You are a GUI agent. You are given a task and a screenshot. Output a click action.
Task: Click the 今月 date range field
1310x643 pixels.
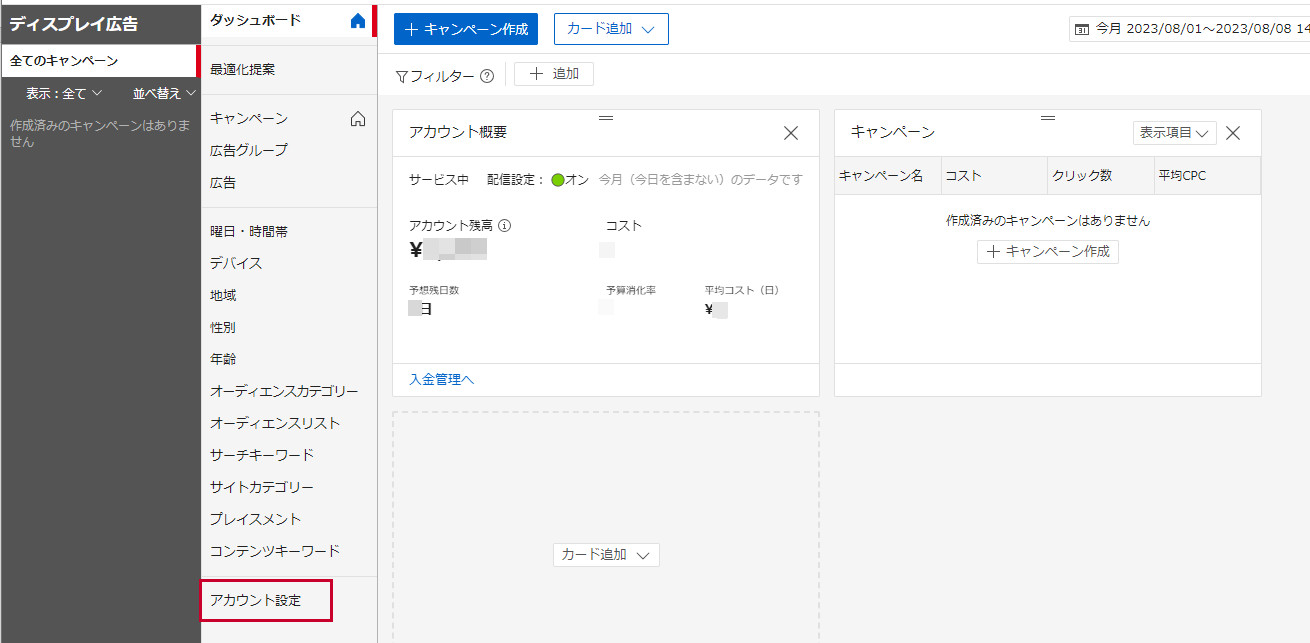click(x=1110, y=29)
